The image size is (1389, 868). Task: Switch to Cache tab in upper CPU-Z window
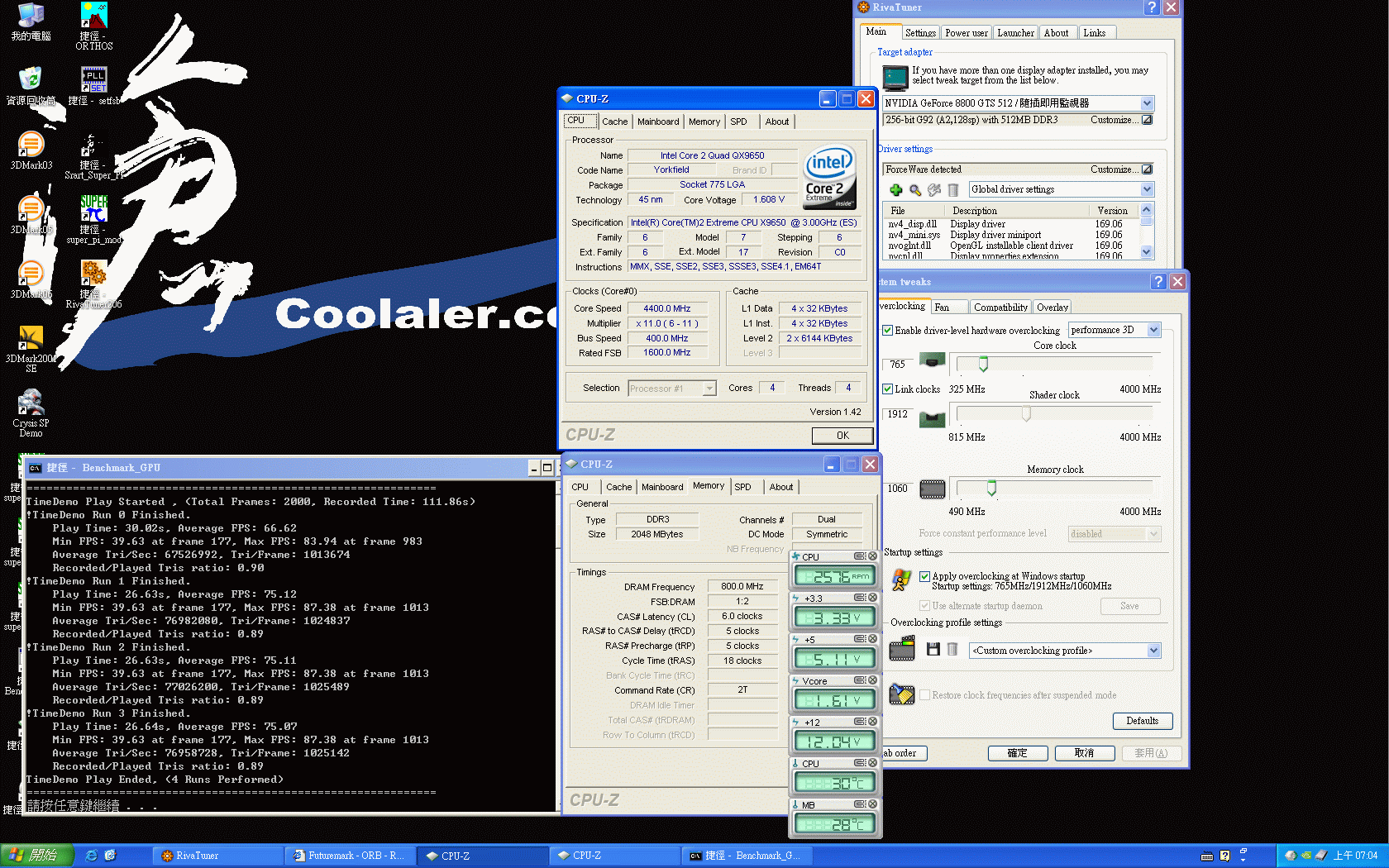614,122
